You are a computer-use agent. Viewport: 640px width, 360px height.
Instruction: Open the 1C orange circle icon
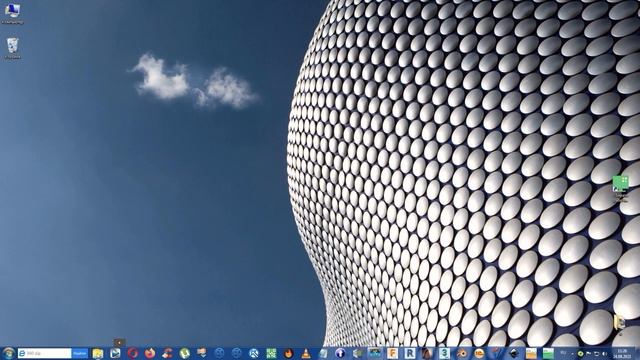click(479, 353)
